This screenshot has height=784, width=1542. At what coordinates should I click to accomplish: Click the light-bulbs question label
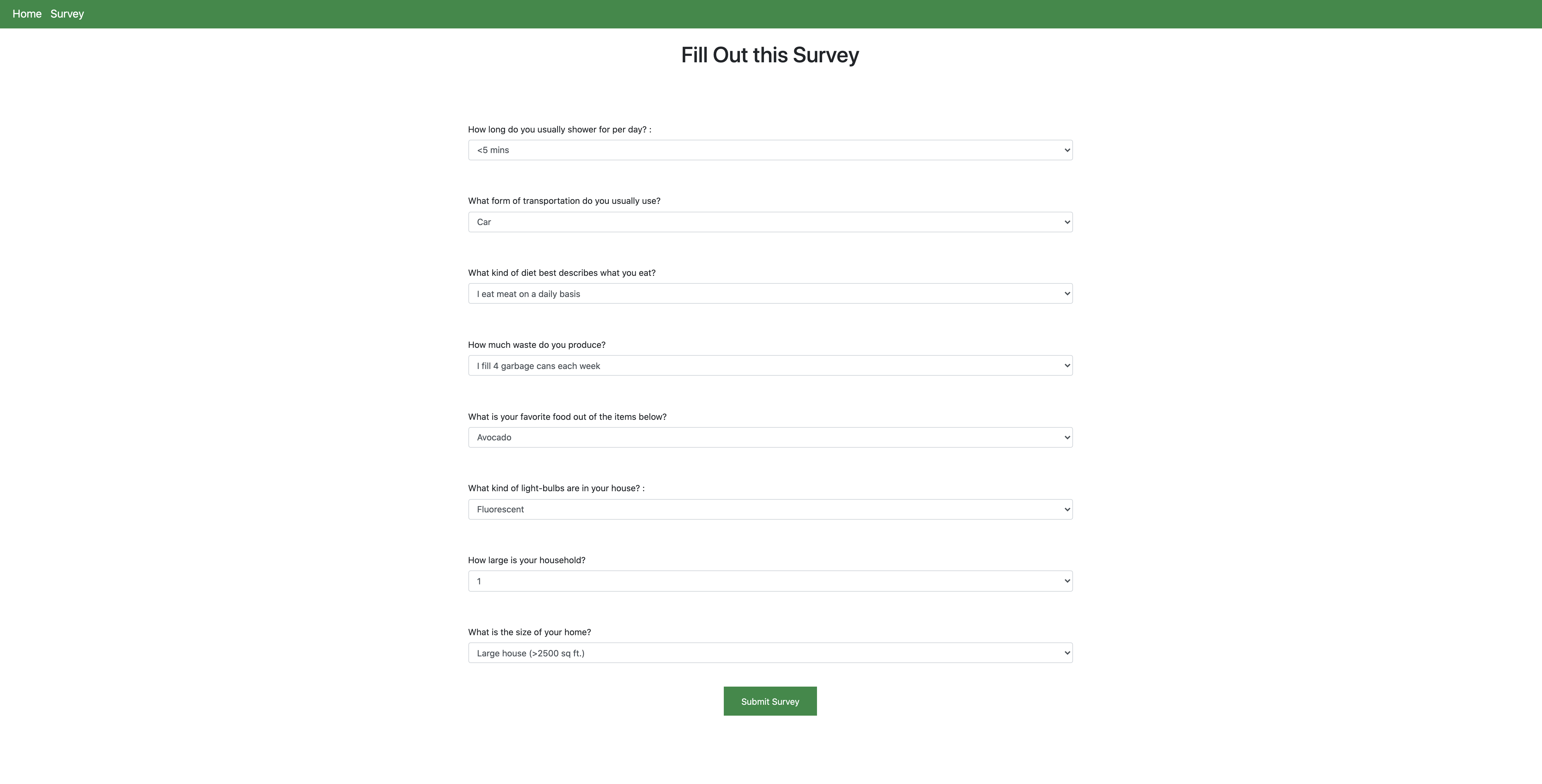(556, 488)
